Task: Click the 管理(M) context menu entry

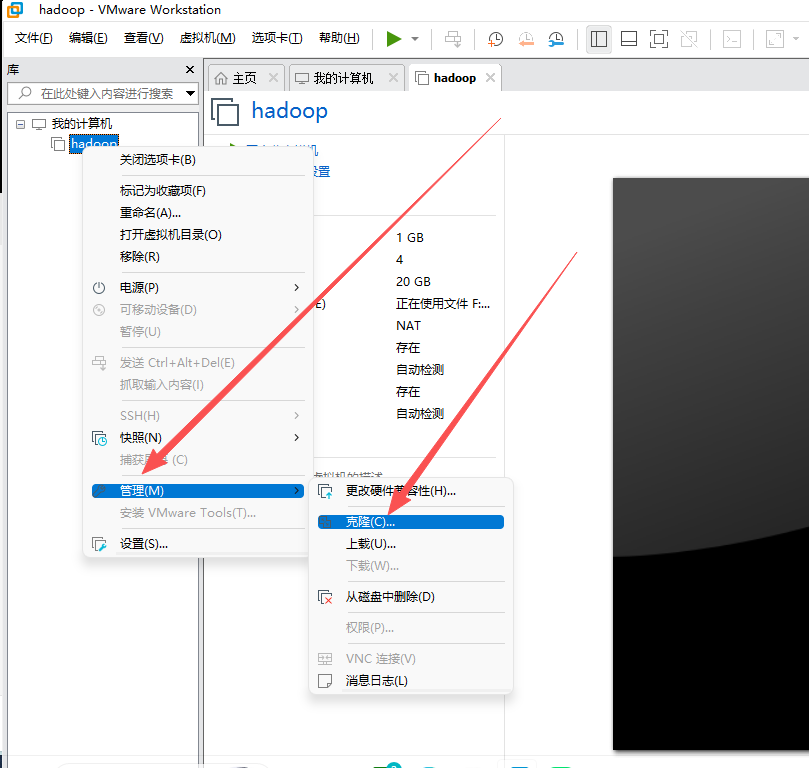Action: 198,491
